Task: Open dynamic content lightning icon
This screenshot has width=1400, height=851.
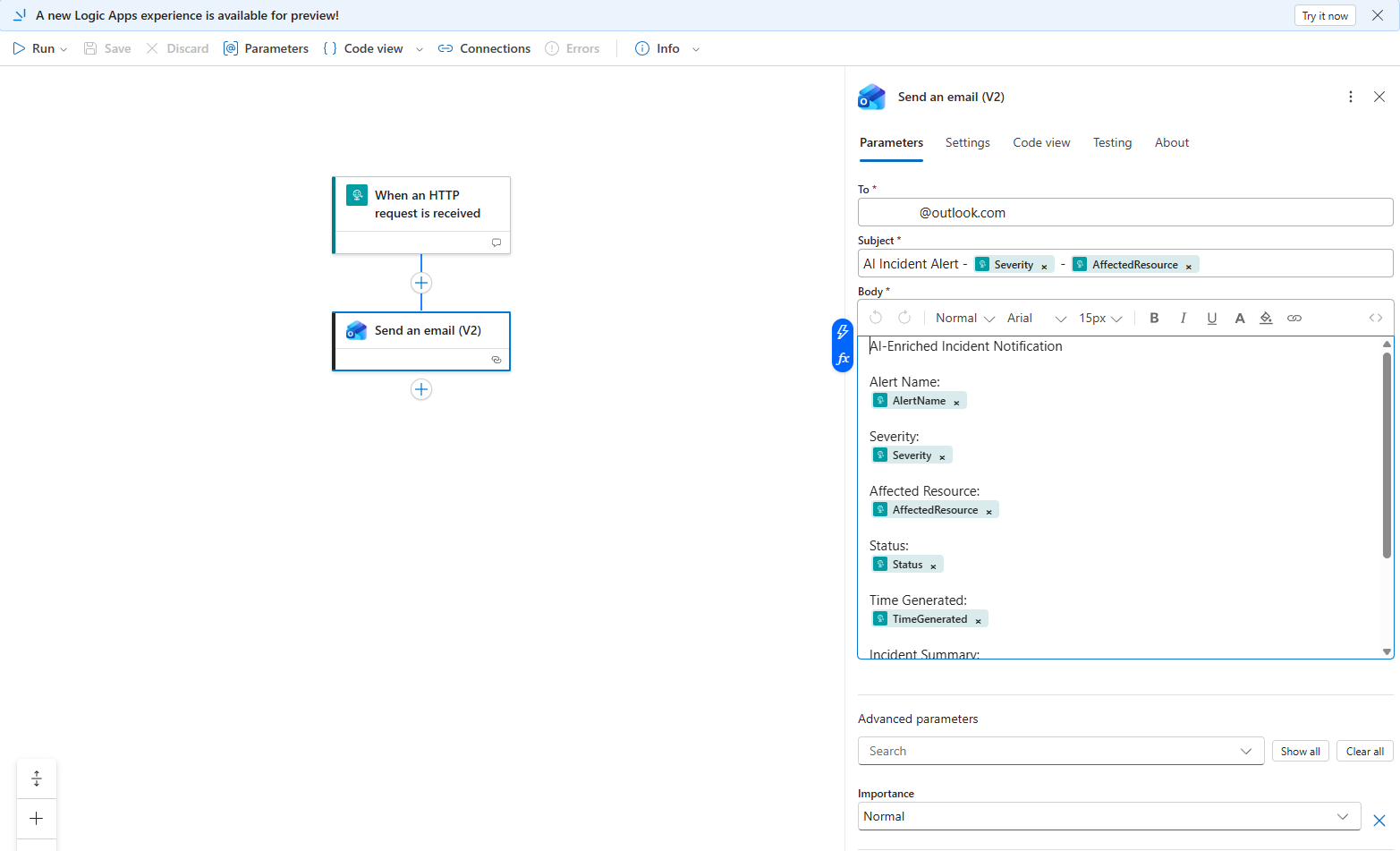Action: [843, 332]
